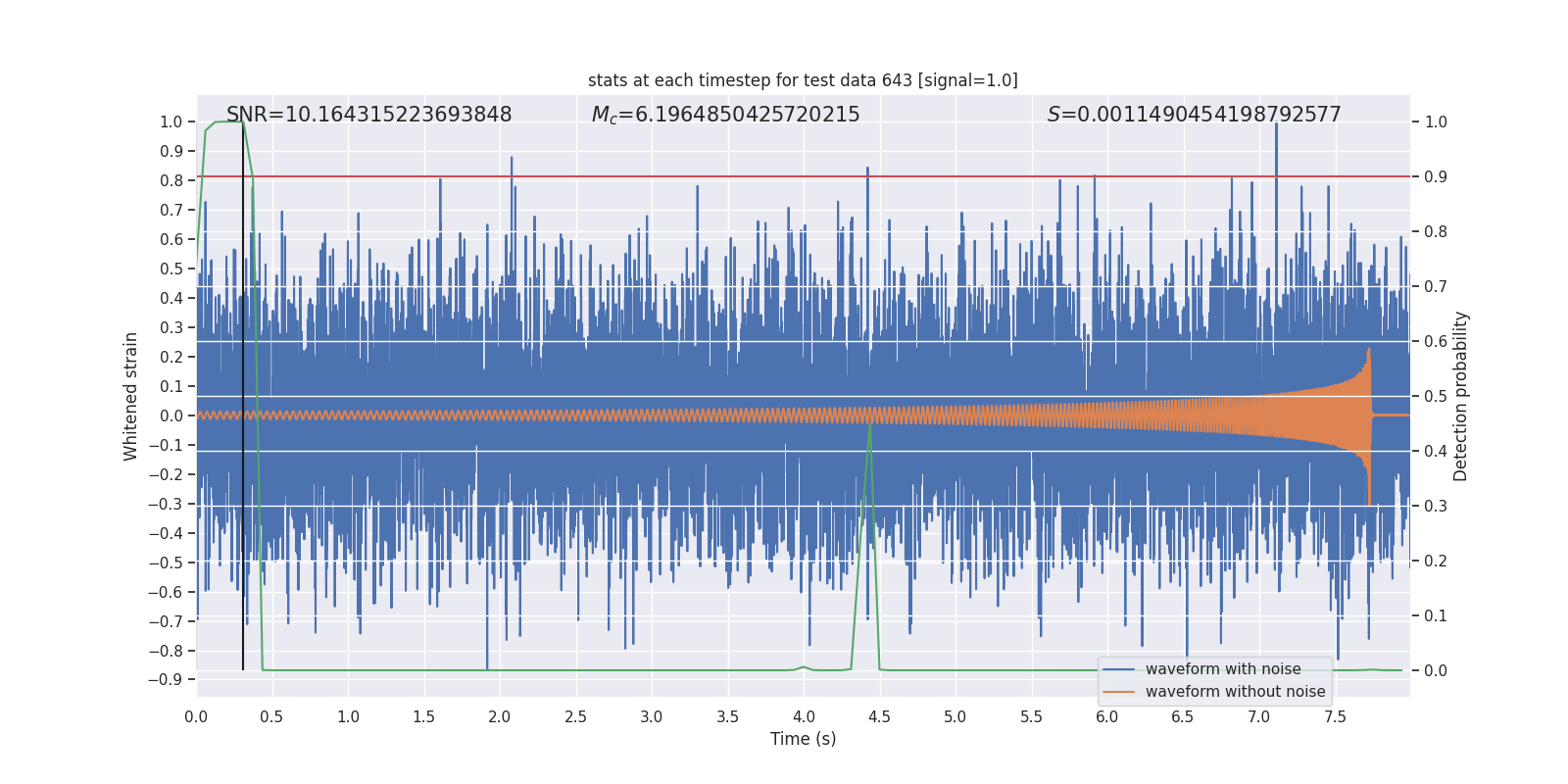Select 'waveform without noise' legend entry

pos(1235,692)
